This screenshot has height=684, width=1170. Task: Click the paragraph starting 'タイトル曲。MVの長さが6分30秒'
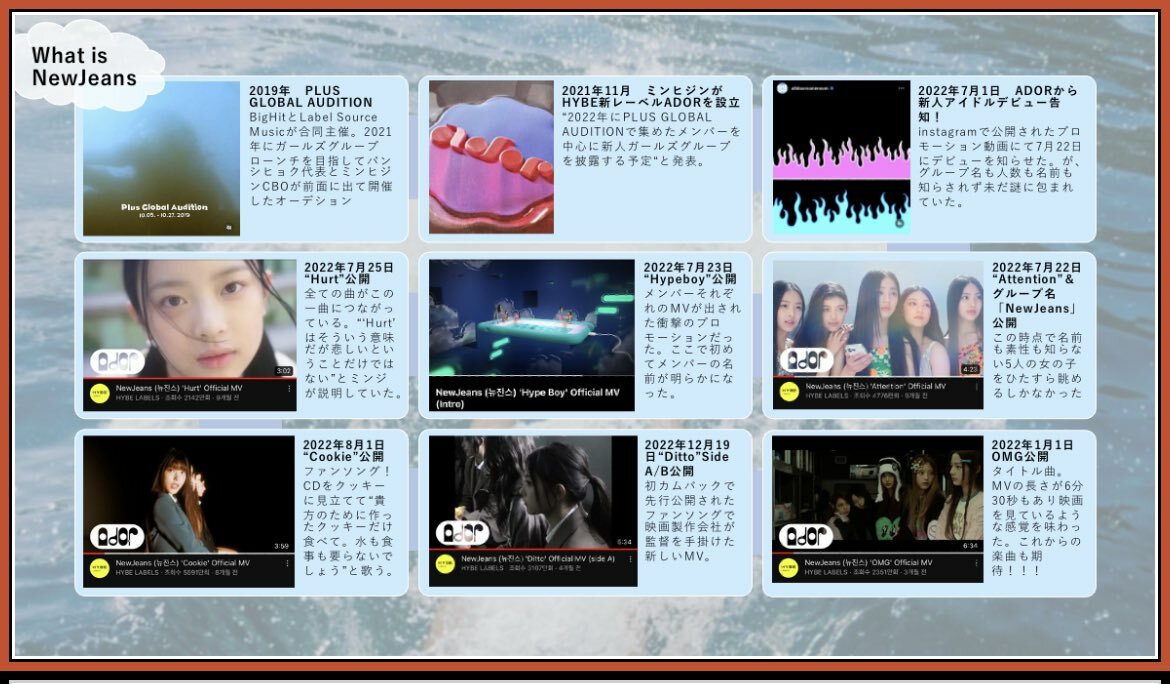pos(1036,521)
